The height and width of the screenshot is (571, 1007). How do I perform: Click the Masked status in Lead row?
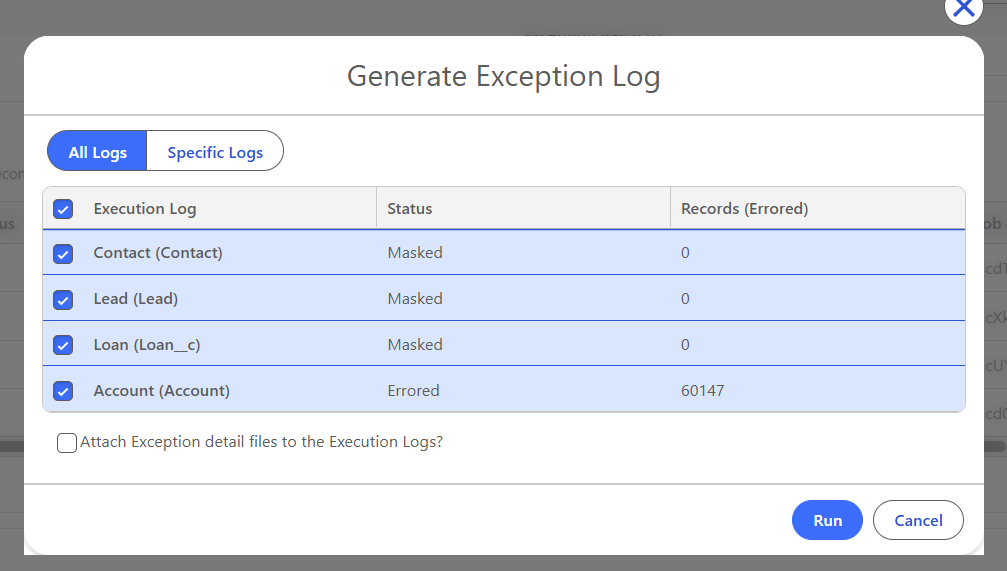(415, 299)
